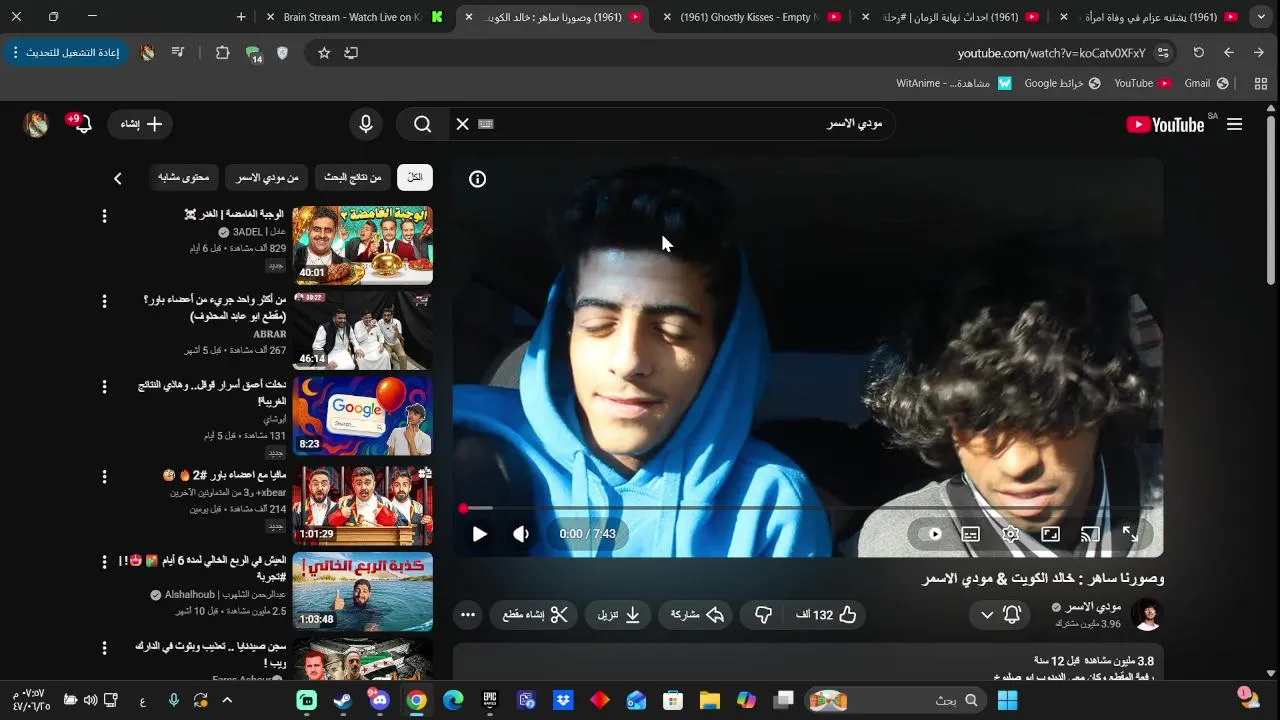1280x720 pixels.
Task: Cast the video with the Cast icon
Action: (x=1091, y=534)
